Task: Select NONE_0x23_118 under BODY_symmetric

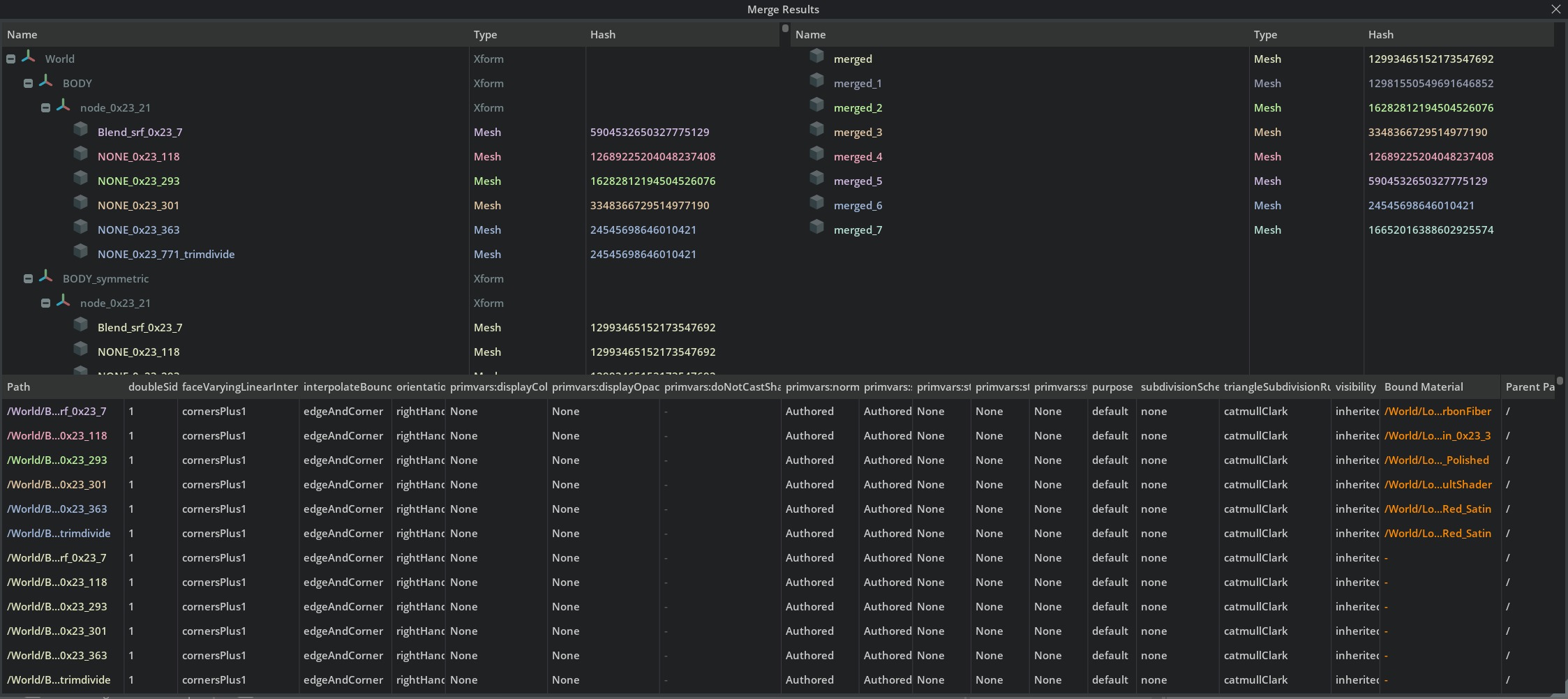Action: [x=139, y=352]
